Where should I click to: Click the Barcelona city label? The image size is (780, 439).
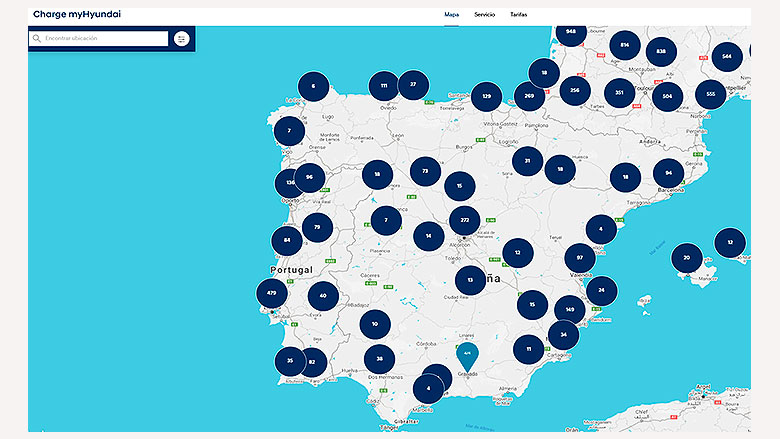pos(671,190)
